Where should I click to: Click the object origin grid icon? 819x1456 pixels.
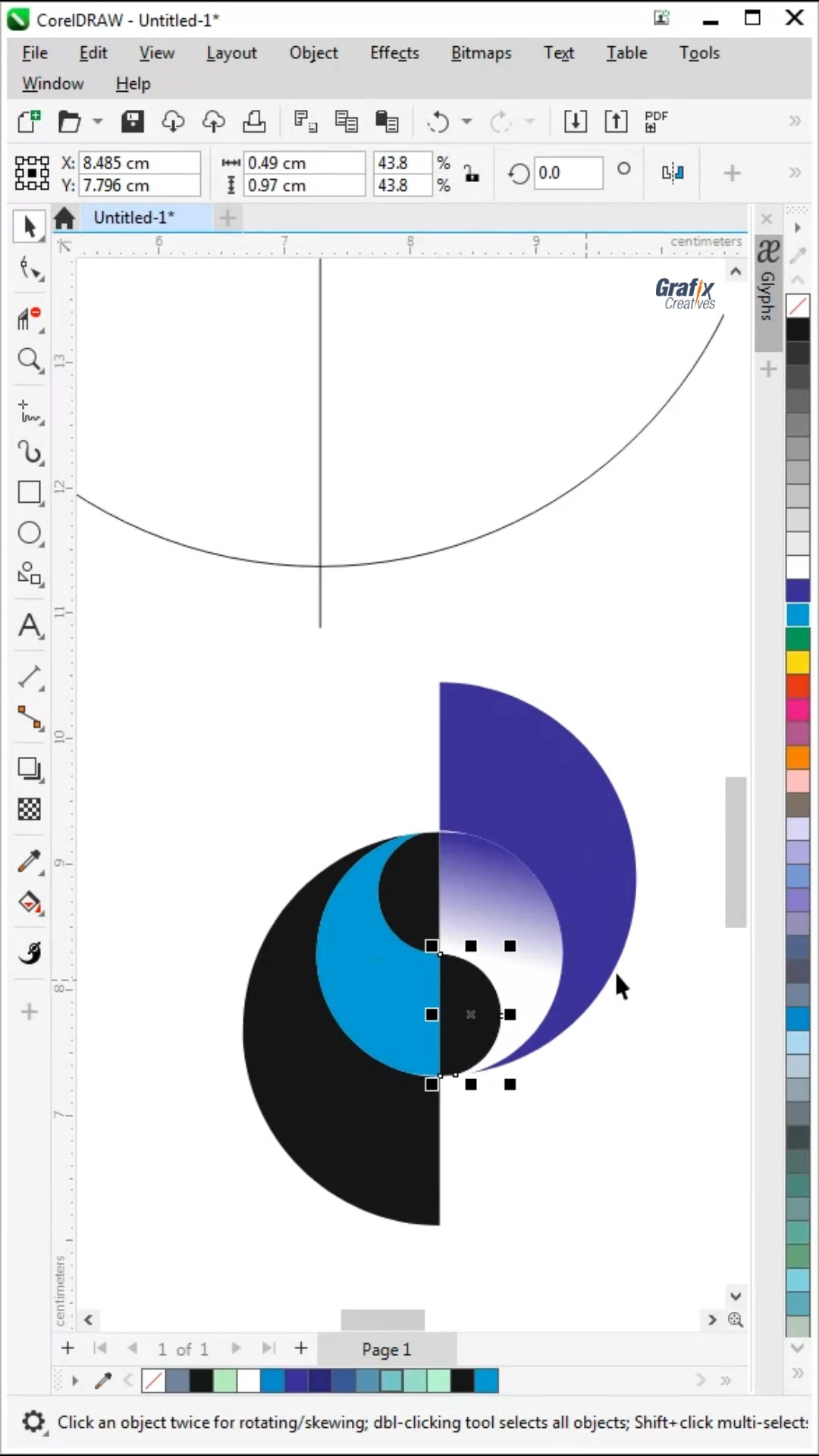32,174
